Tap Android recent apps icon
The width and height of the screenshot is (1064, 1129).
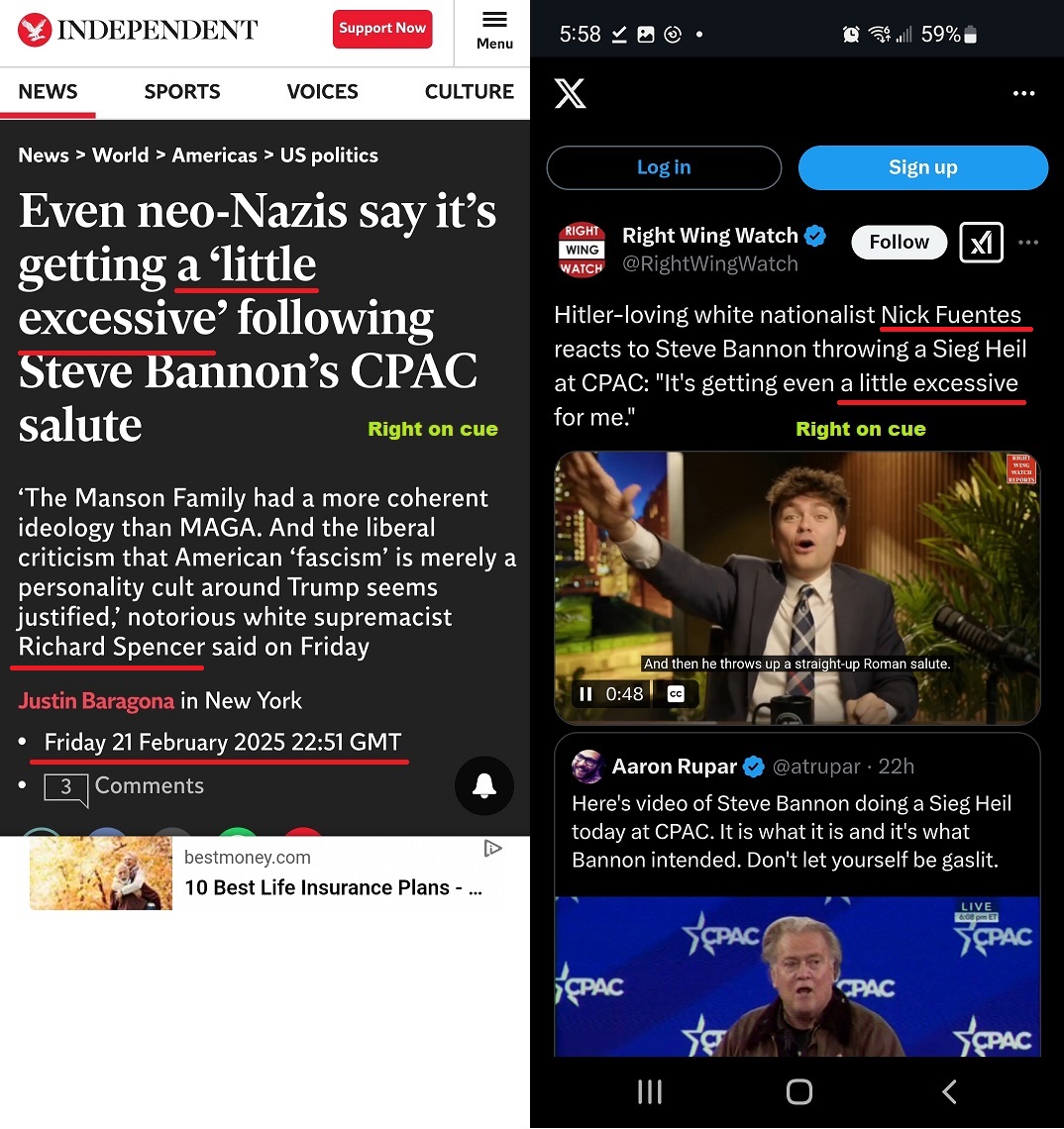[x=650, y=1091]
